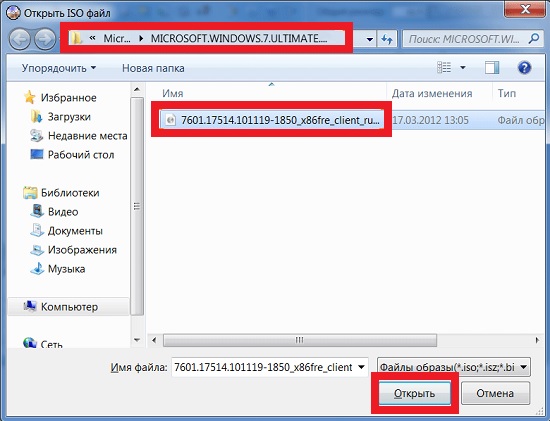Click the Открыть button

pos(414,394)
